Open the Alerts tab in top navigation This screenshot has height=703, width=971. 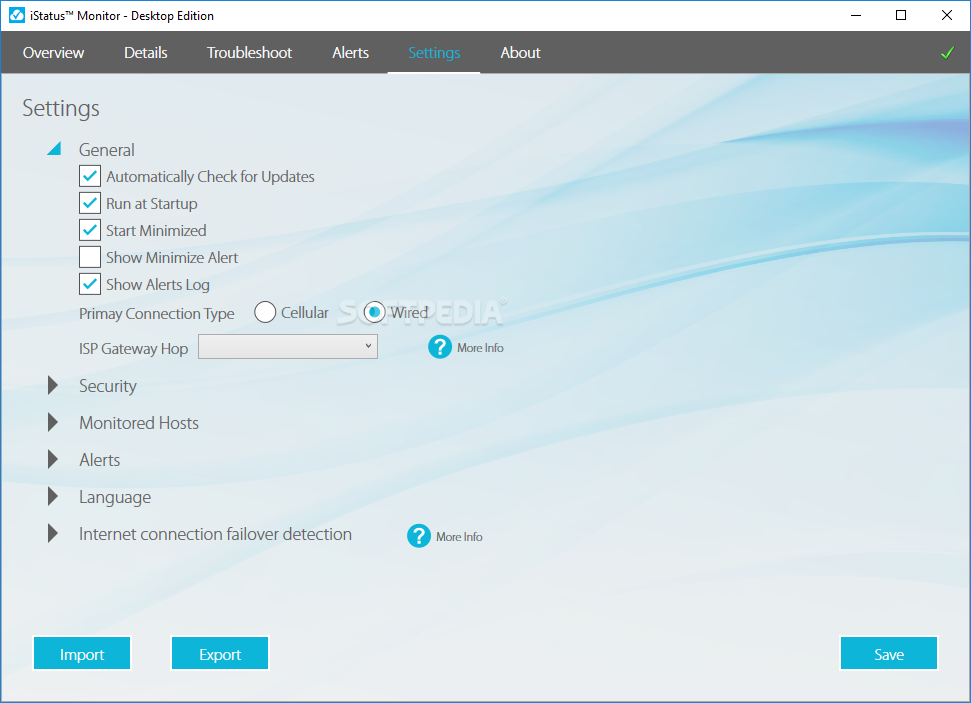351,53
